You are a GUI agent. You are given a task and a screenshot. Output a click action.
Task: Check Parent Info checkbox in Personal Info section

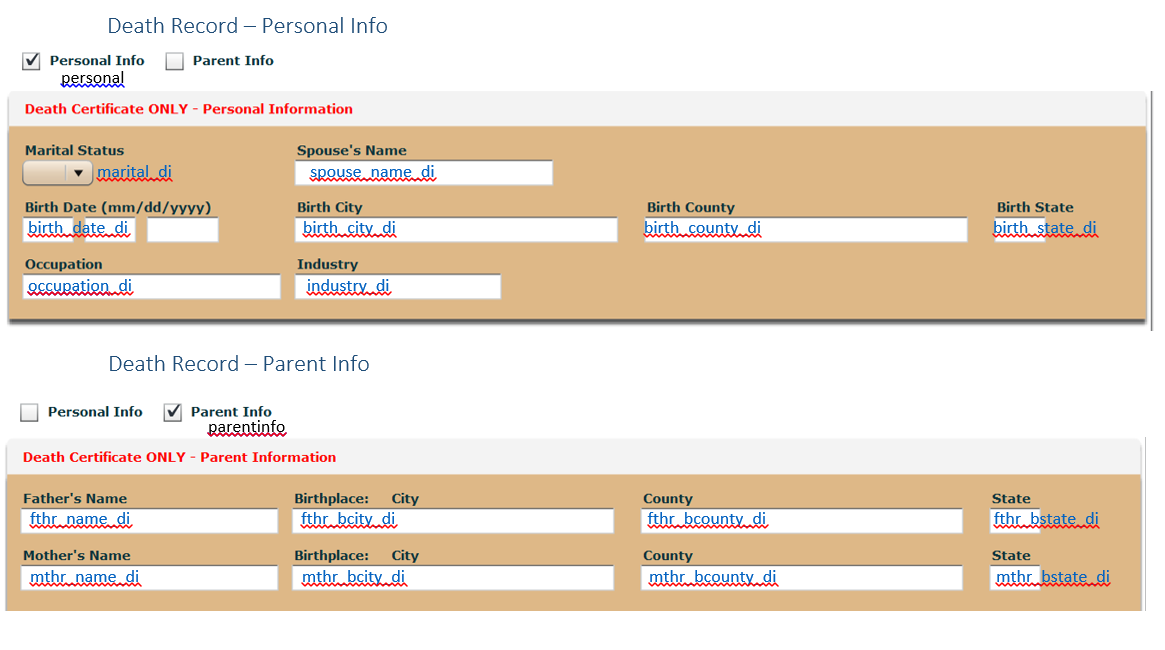[175, 61]
